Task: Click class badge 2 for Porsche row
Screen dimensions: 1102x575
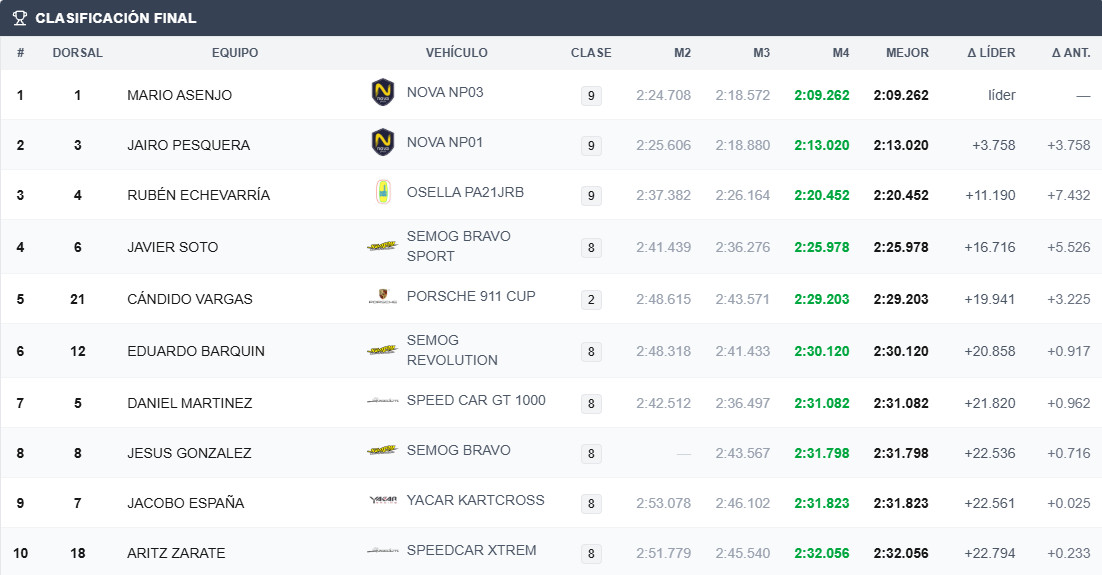Action: 591,299
